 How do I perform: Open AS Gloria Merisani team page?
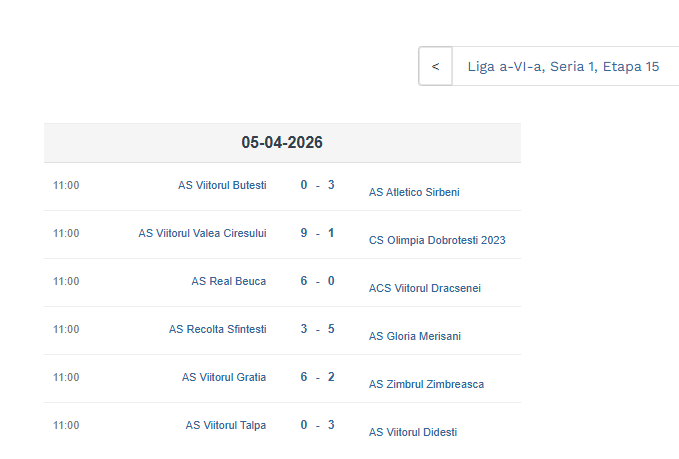[414, 336]
